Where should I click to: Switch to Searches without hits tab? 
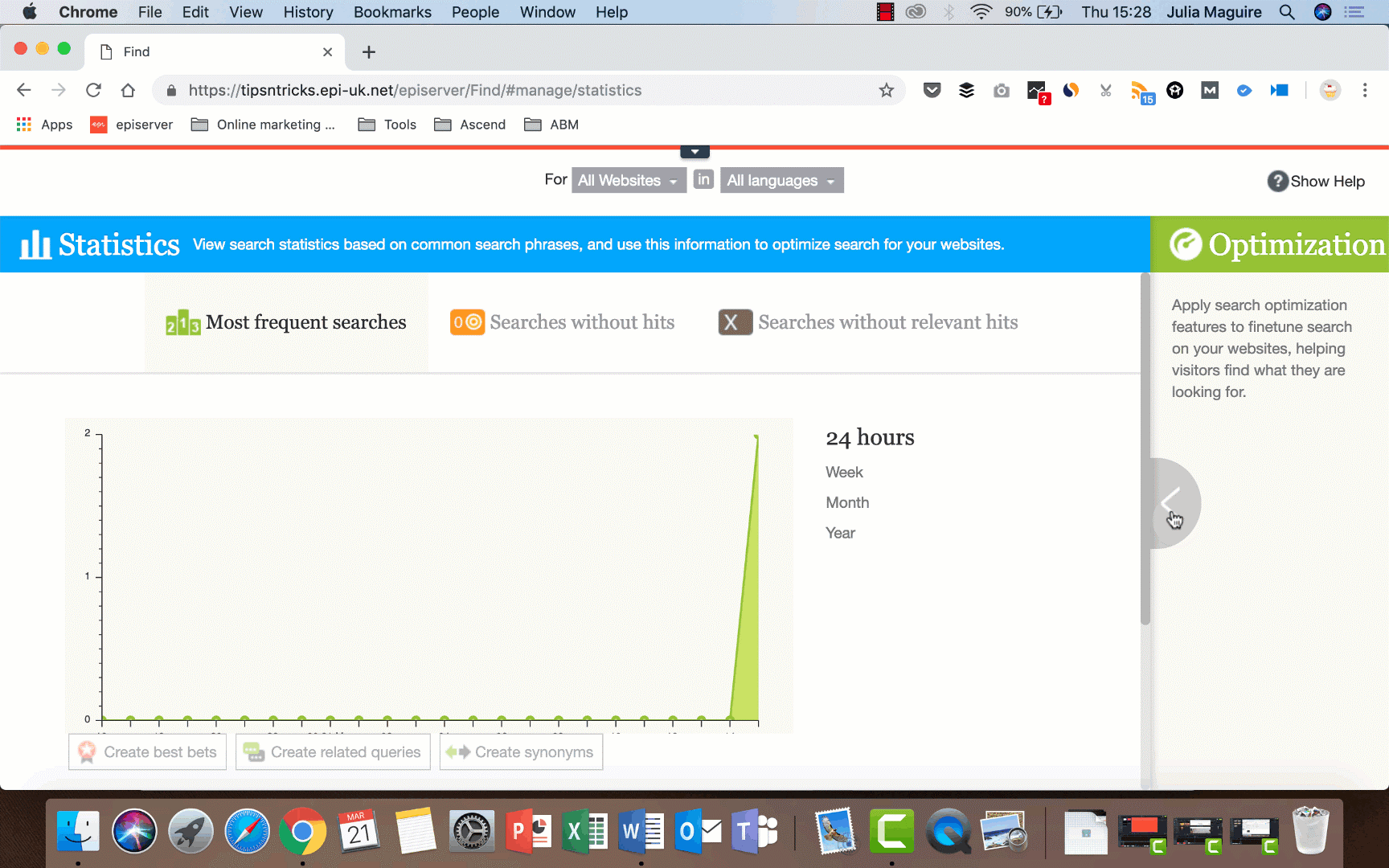click(562, 322)
